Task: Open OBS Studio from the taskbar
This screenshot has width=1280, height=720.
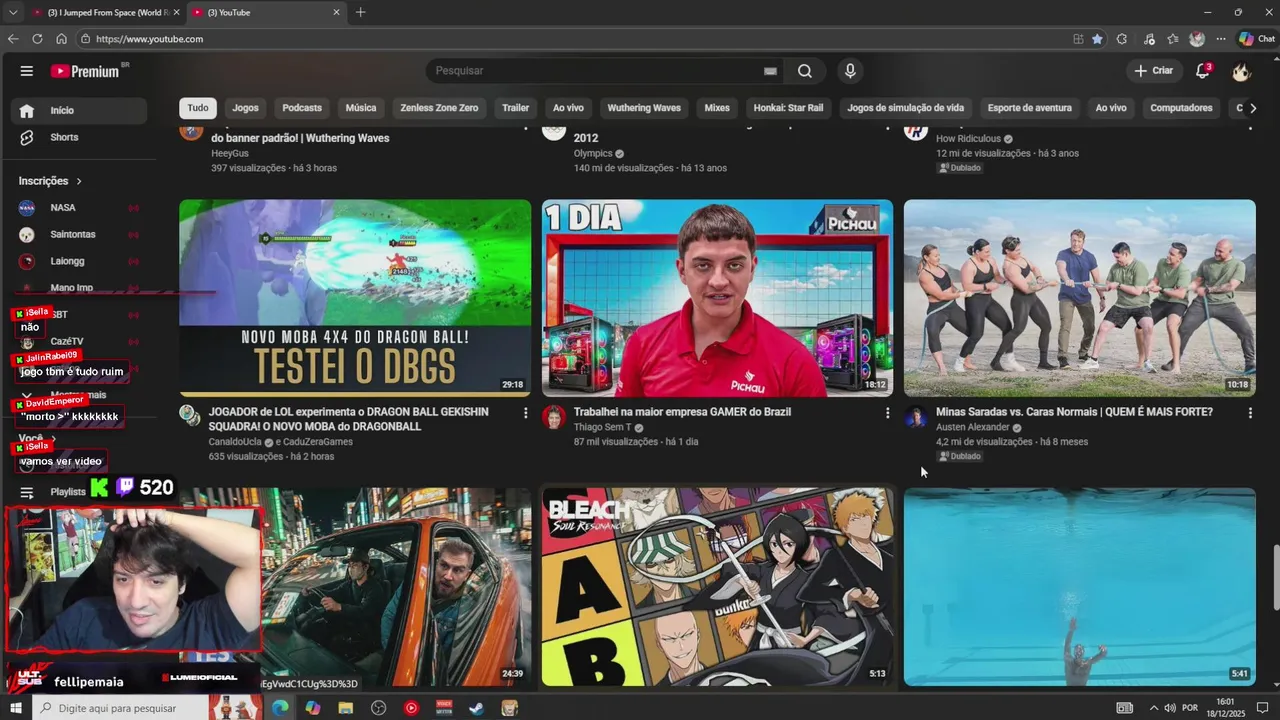Action: coord(378,708)
